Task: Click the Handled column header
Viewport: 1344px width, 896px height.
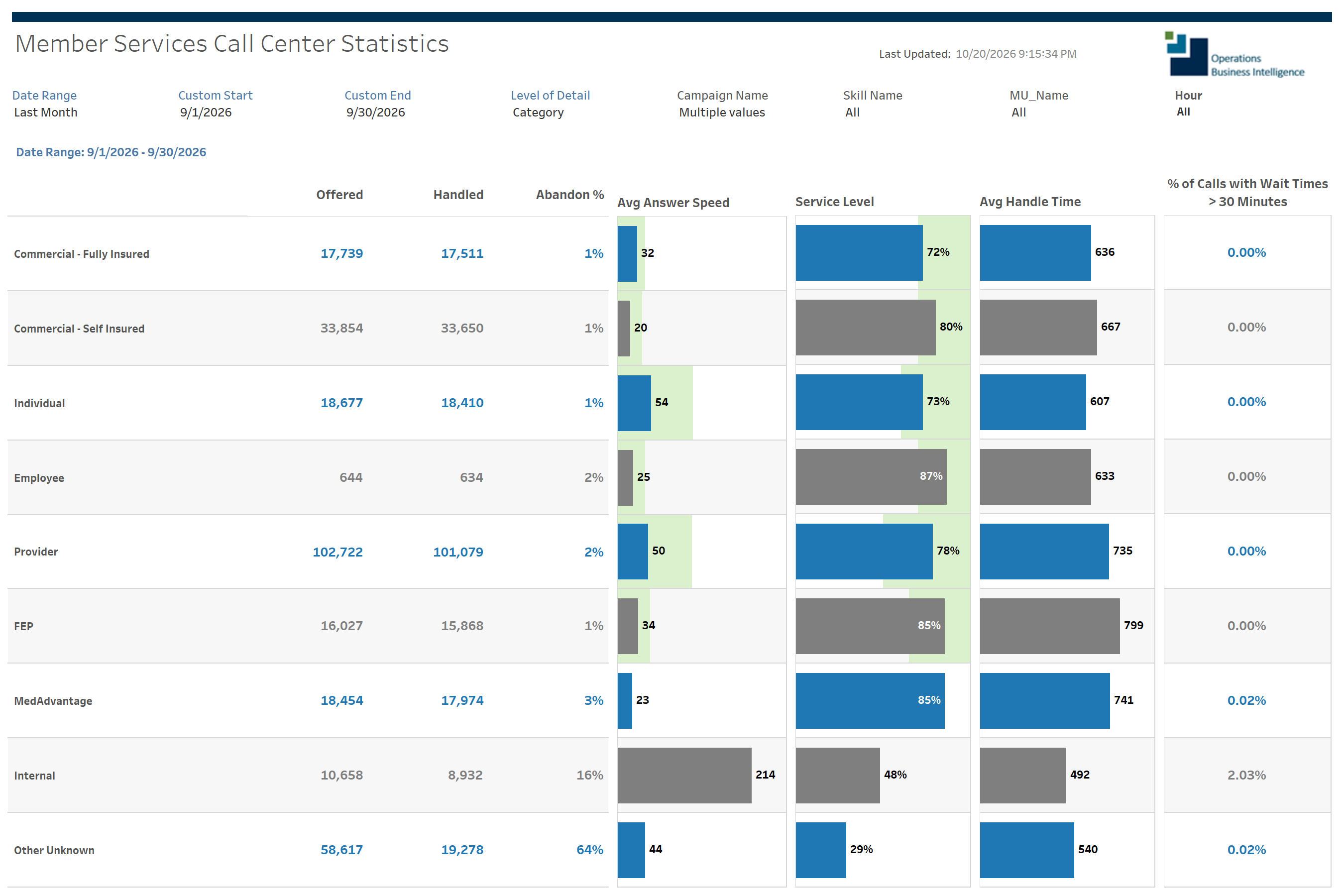Action: [458, 195]
